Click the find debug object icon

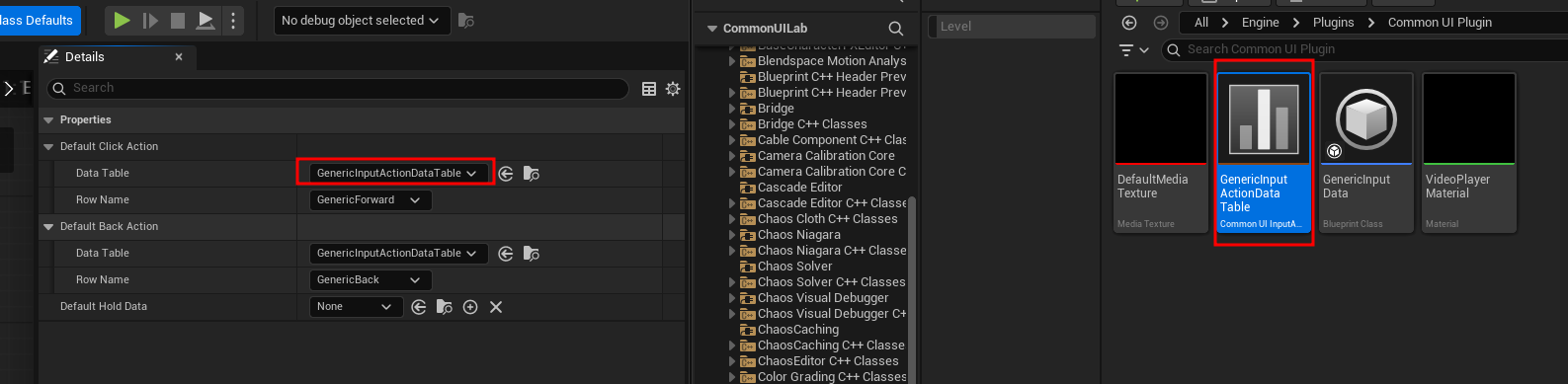pos(466,20)
